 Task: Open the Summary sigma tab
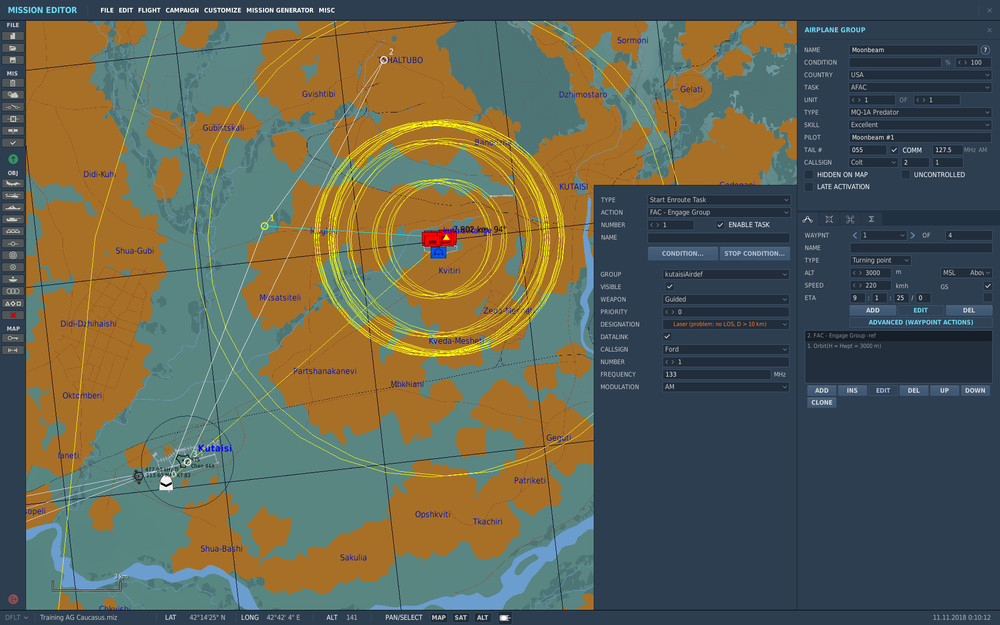(x=871, y=218)
